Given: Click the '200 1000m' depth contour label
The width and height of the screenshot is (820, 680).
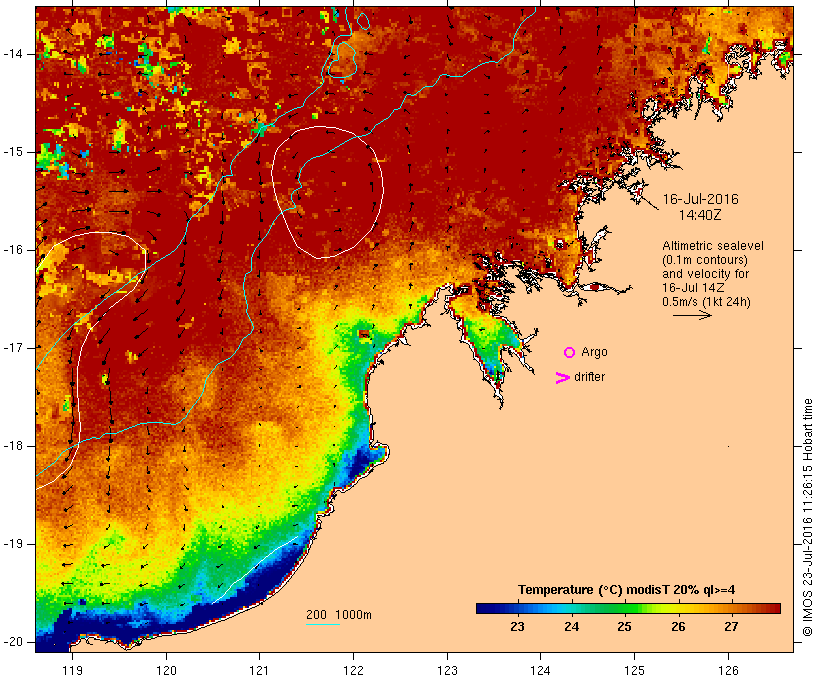Looking at the screenshot, I should [x=339, y=615].
